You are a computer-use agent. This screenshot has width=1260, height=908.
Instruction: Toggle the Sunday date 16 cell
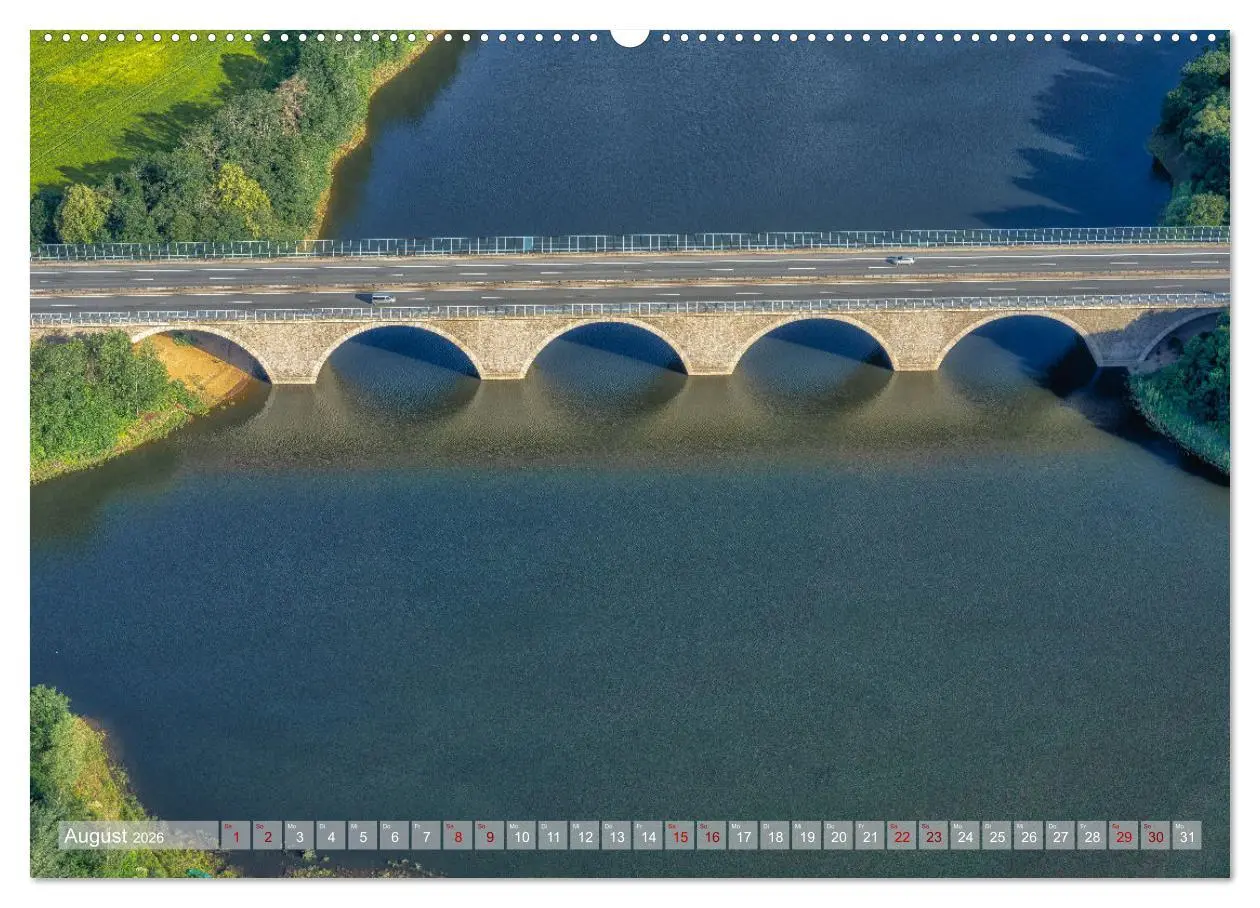[711, 838]
